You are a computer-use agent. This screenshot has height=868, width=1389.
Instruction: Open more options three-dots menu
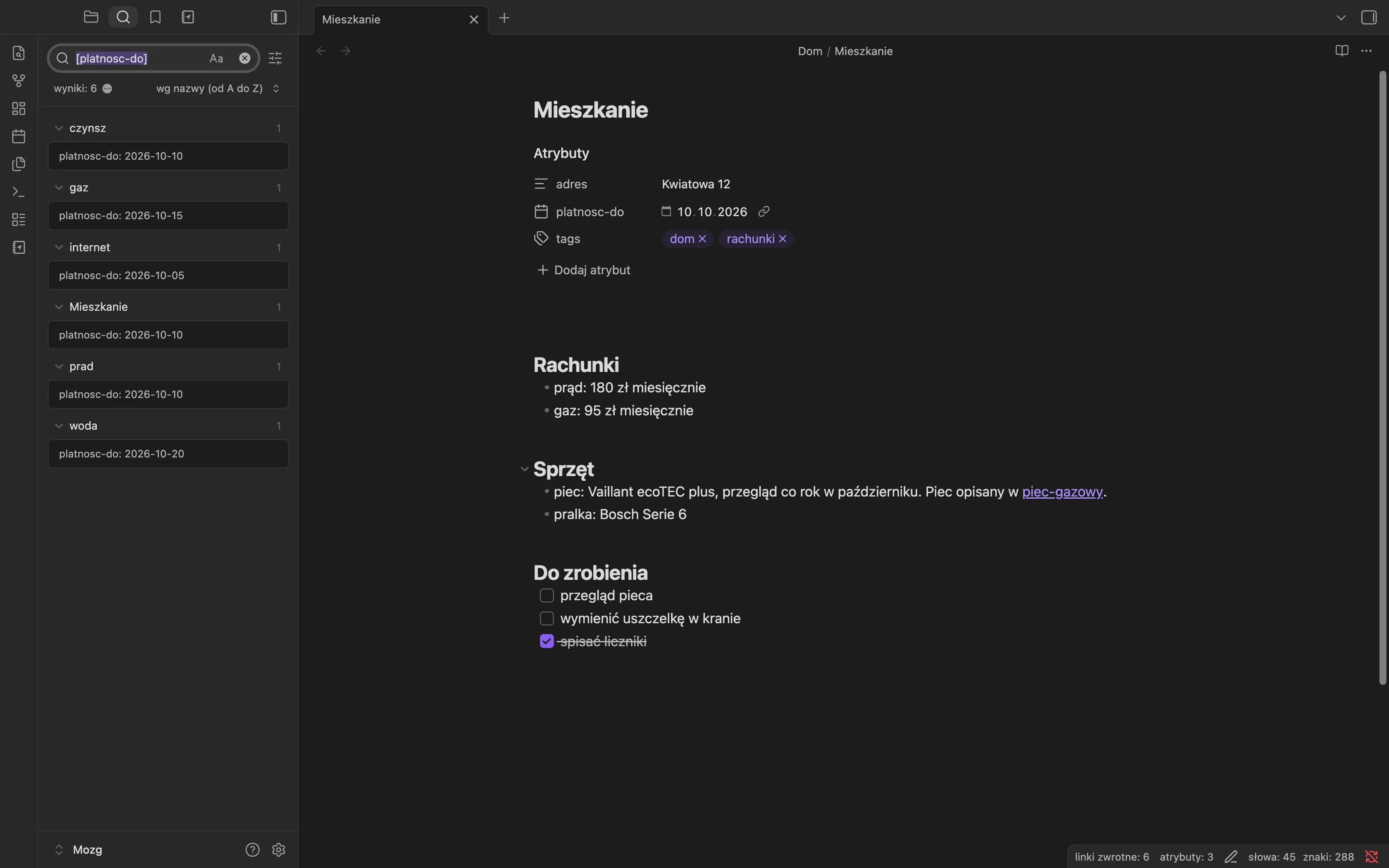tap(1366, 50)
